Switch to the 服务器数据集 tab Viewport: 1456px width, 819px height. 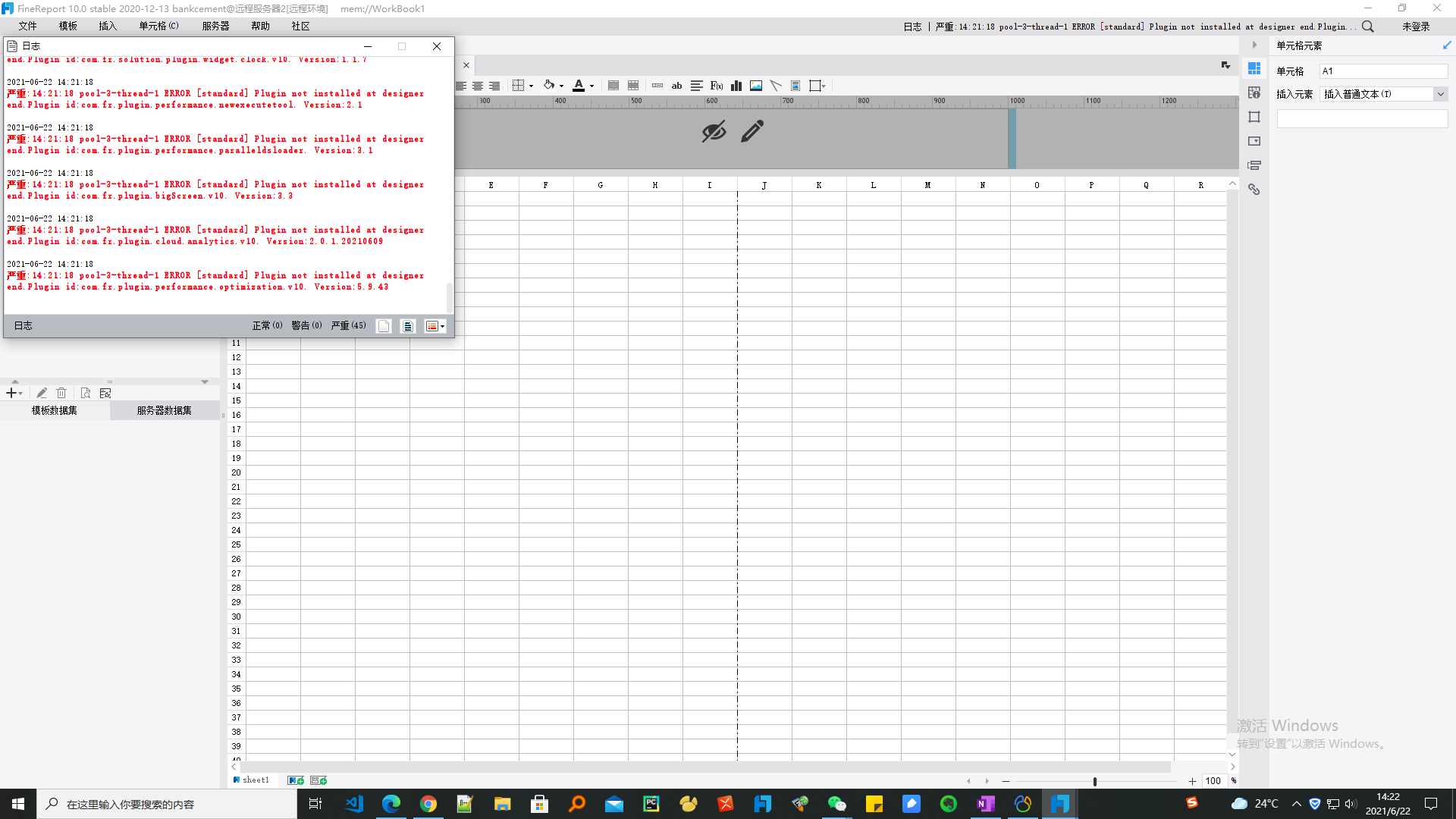pos(165,410)
